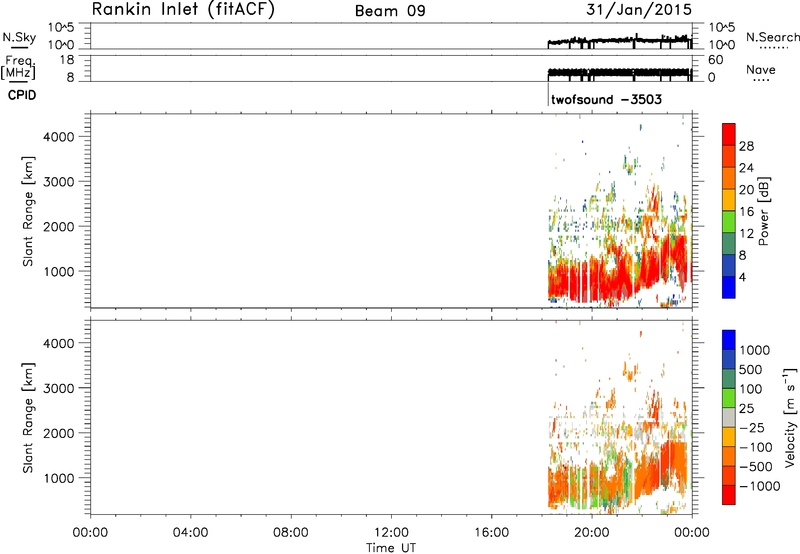Click the gray band of the Velocity color bar

pos(729,417)
